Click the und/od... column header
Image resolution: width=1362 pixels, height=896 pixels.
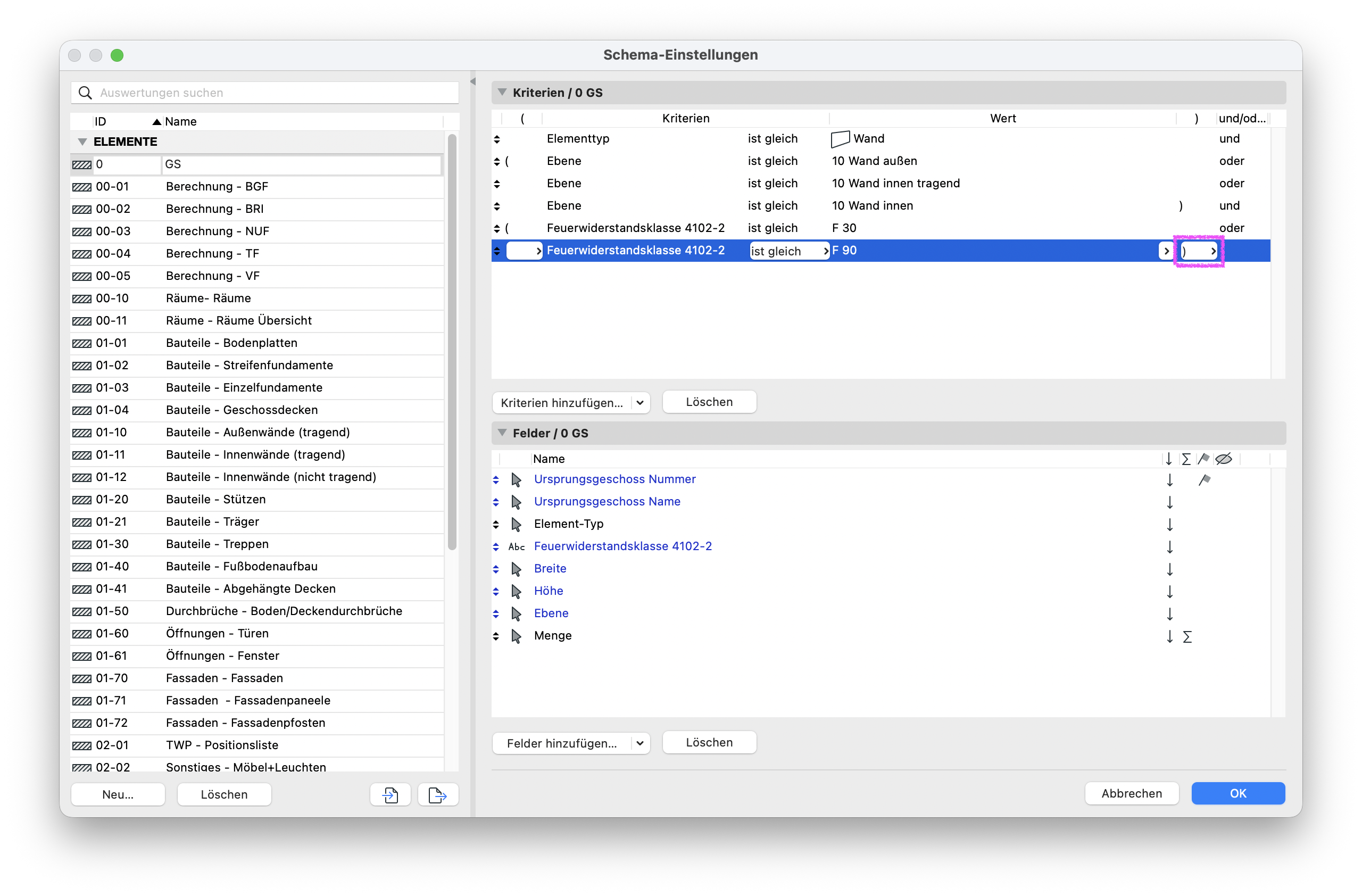click(1242, 119)
